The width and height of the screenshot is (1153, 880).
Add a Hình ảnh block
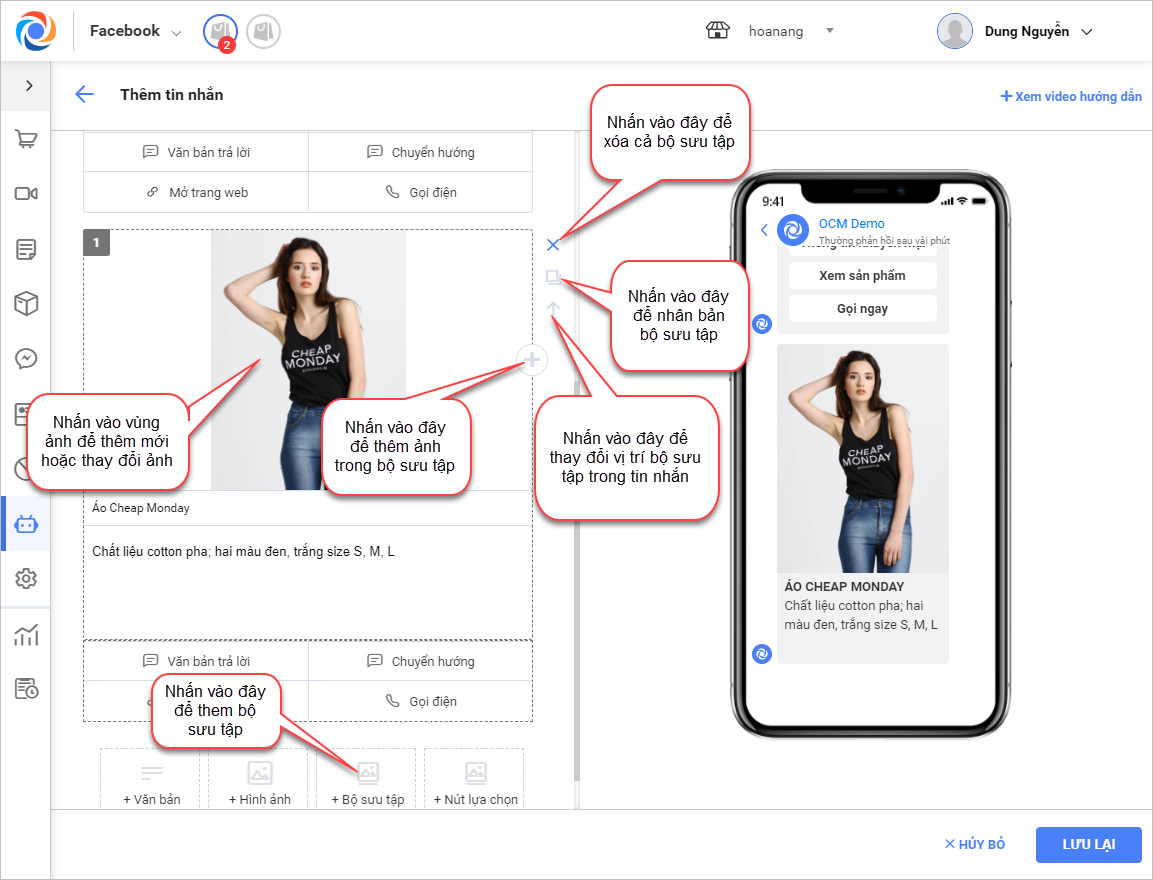pos(259,781)
